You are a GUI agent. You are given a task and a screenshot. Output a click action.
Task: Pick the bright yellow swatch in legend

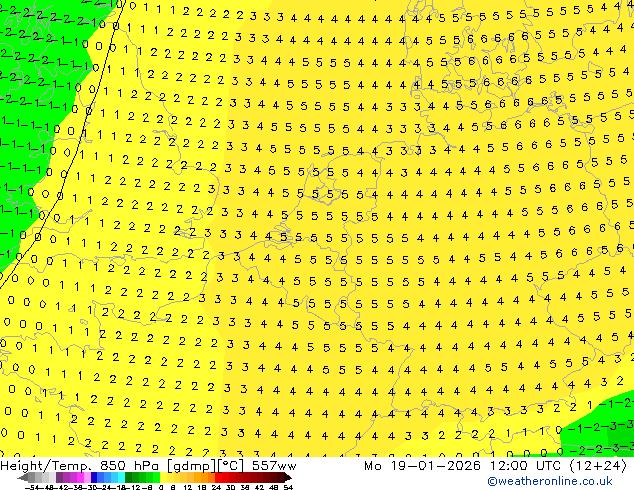[163, 478]
